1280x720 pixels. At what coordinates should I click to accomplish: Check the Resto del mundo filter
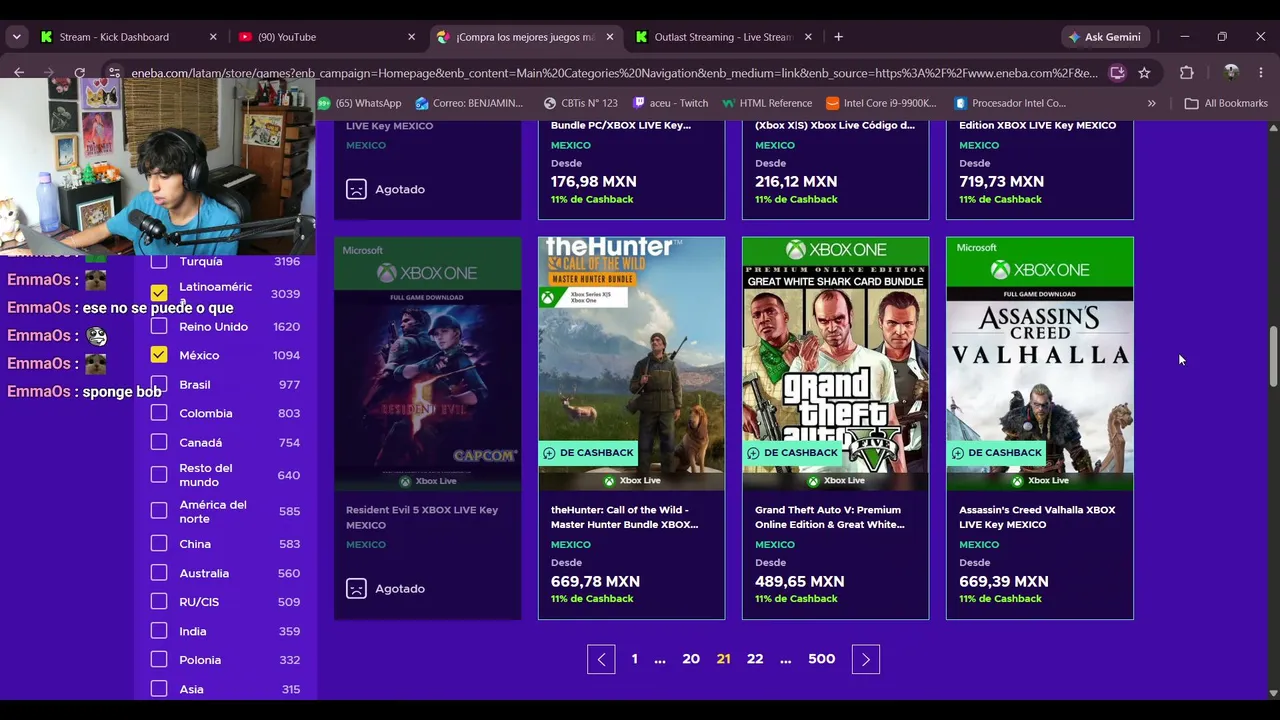[x=159, y=475]
